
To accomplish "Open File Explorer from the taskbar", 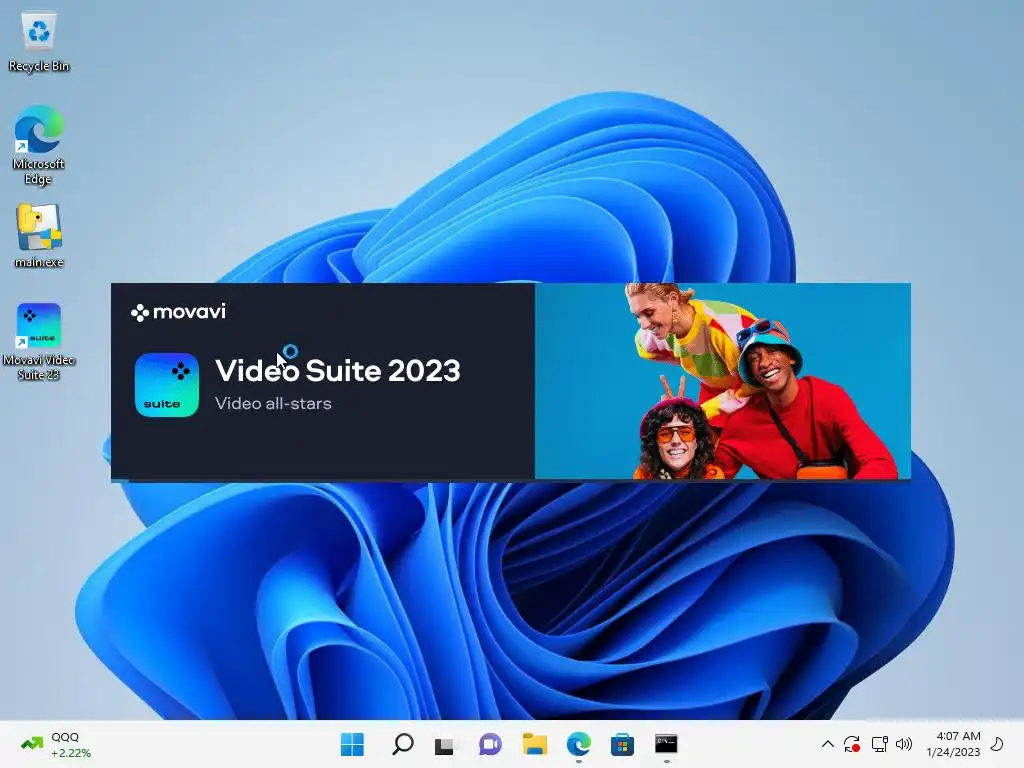I will pyautogui.click(x=534, y=744).
